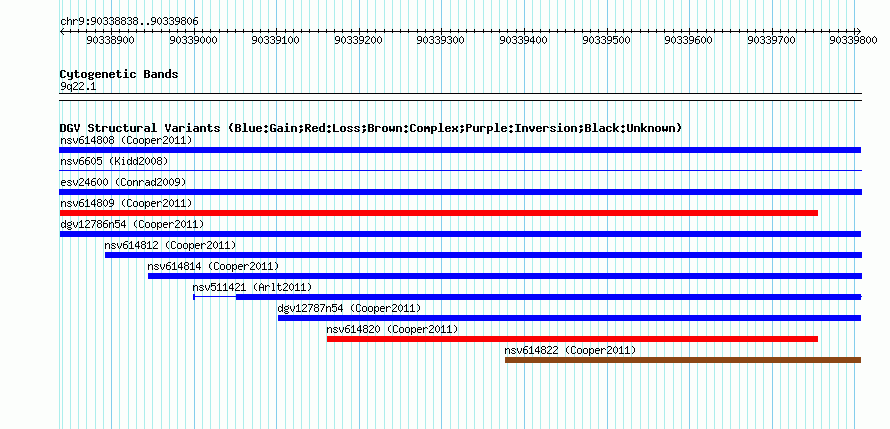Select the thin nsv6605 variant line

pos(460,170)
